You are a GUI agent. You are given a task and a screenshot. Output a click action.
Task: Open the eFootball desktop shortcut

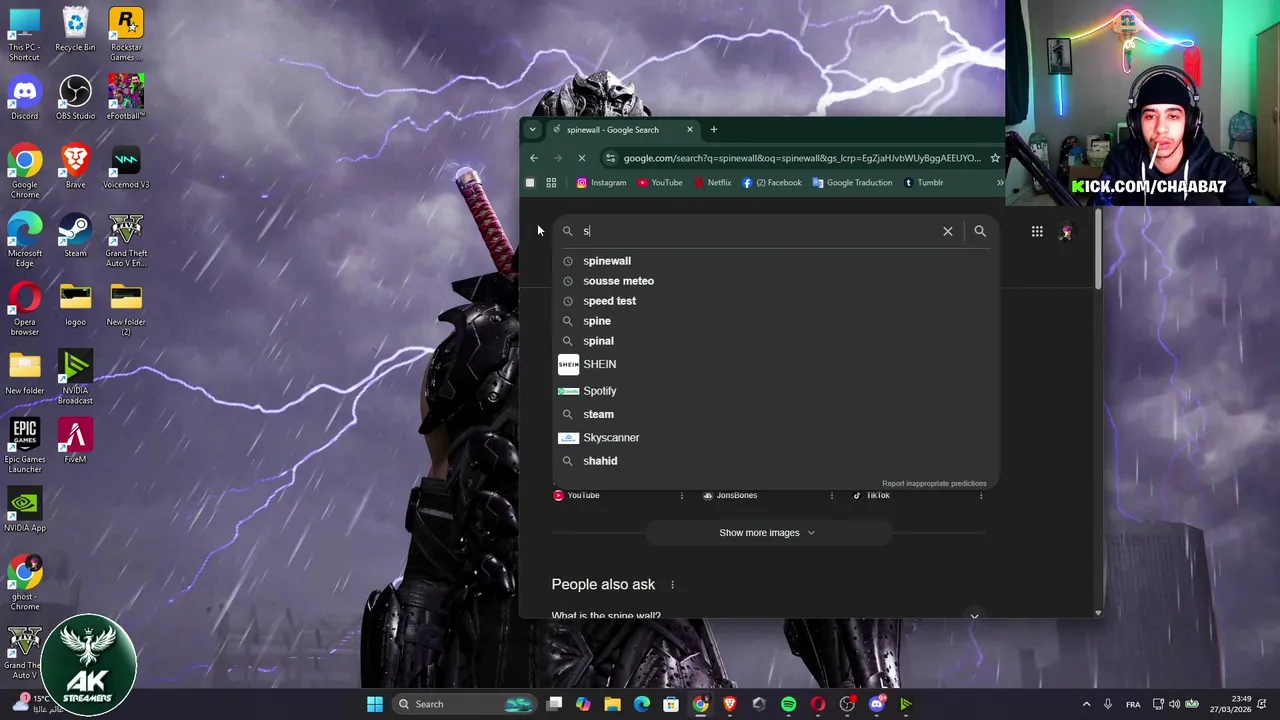coord(126,98)
